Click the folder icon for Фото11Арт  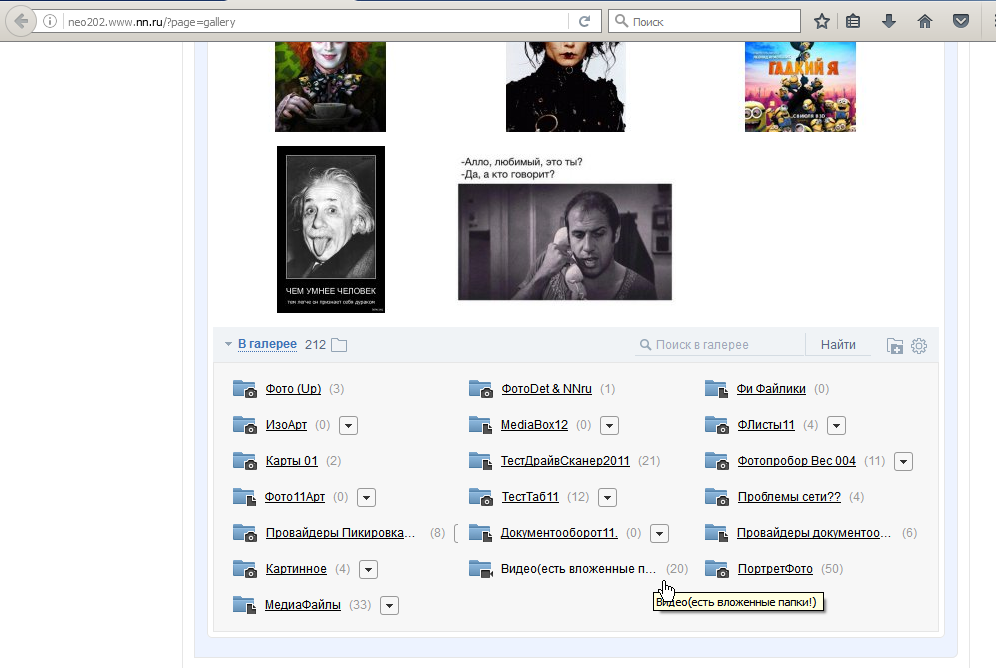click(245, 497)
